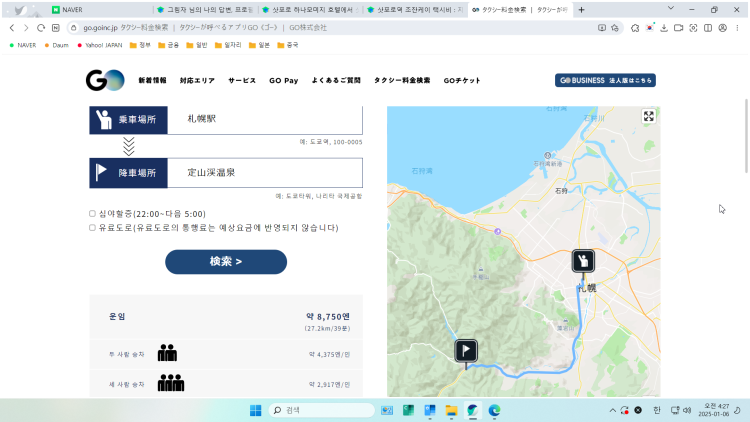Go forward to the next page
The image size is (750, 422).
coord(26,28)
